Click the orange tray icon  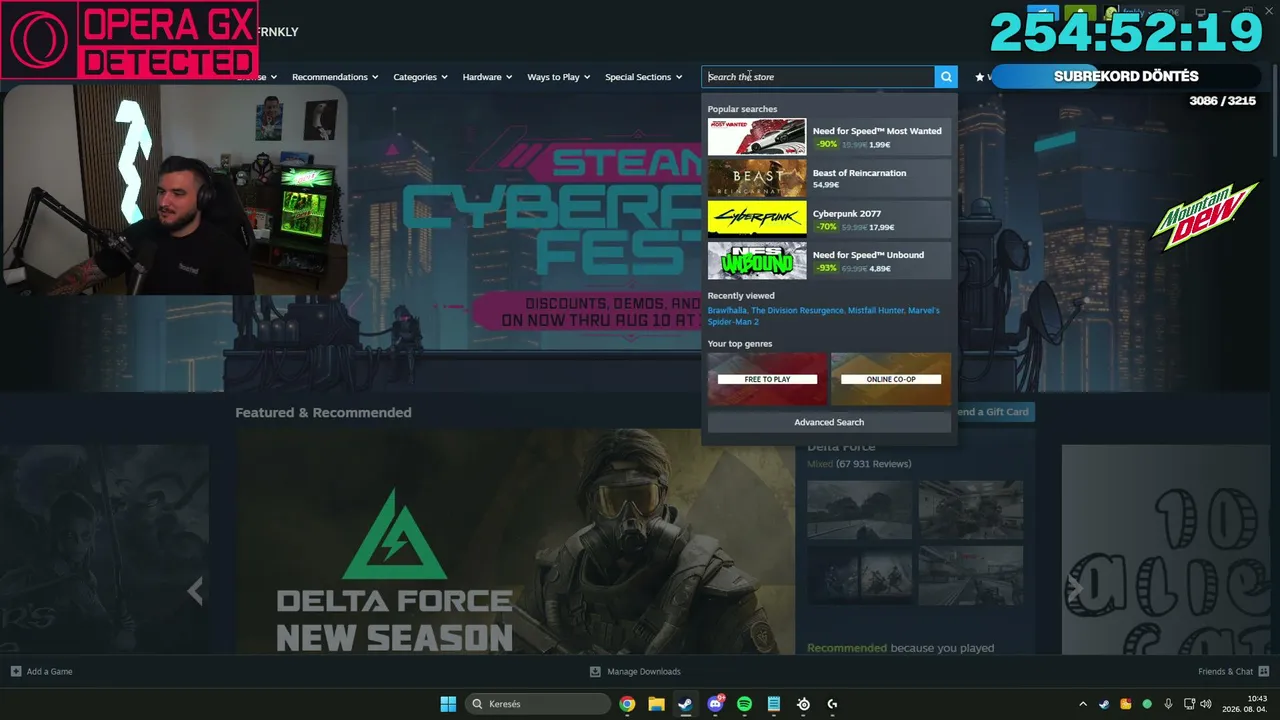[x=1125, y=704]
